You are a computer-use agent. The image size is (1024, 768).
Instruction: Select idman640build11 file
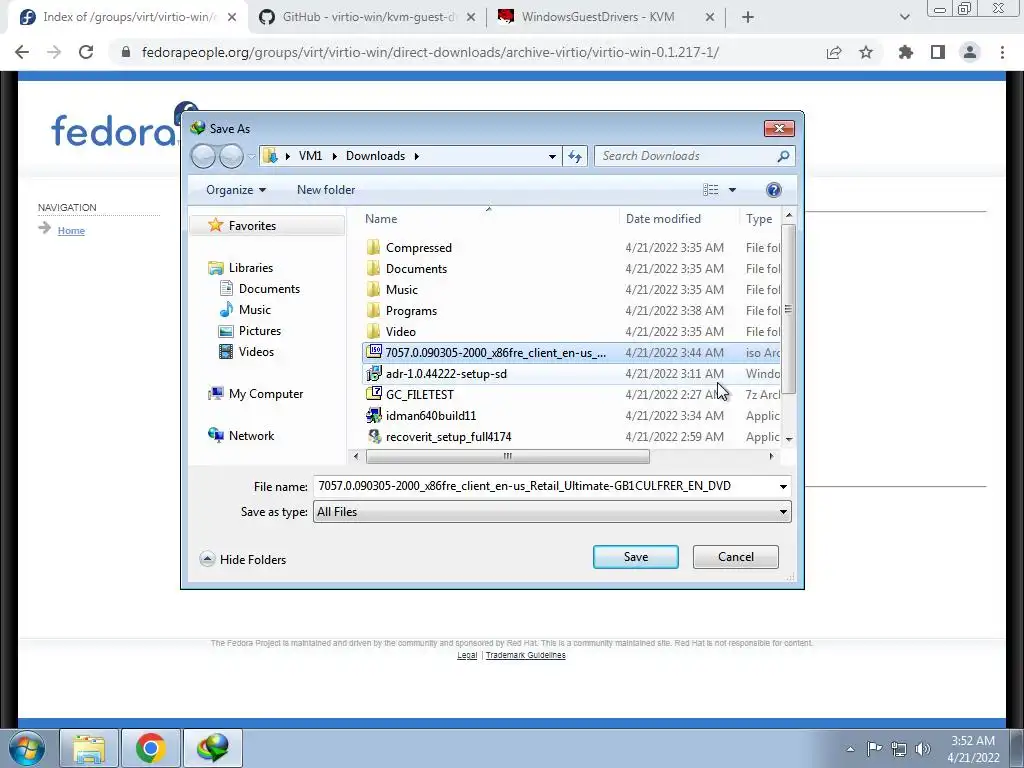(x=430, y=415)
